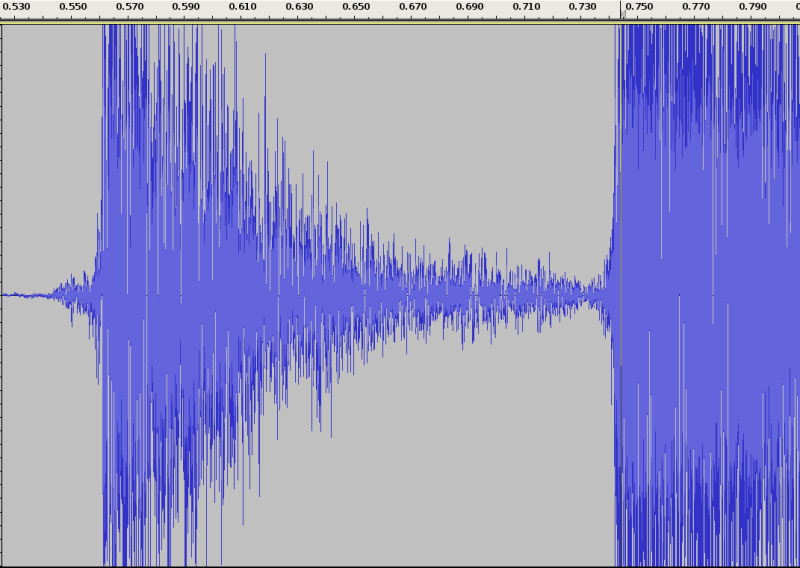800x568 pixels.
Task: Jump to the 0.710 ruler mark
Action: [527, 8]
